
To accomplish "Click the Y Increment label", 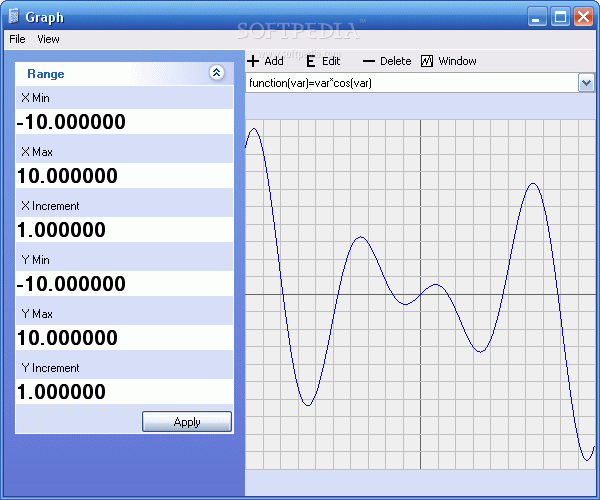I will point(51,368).
